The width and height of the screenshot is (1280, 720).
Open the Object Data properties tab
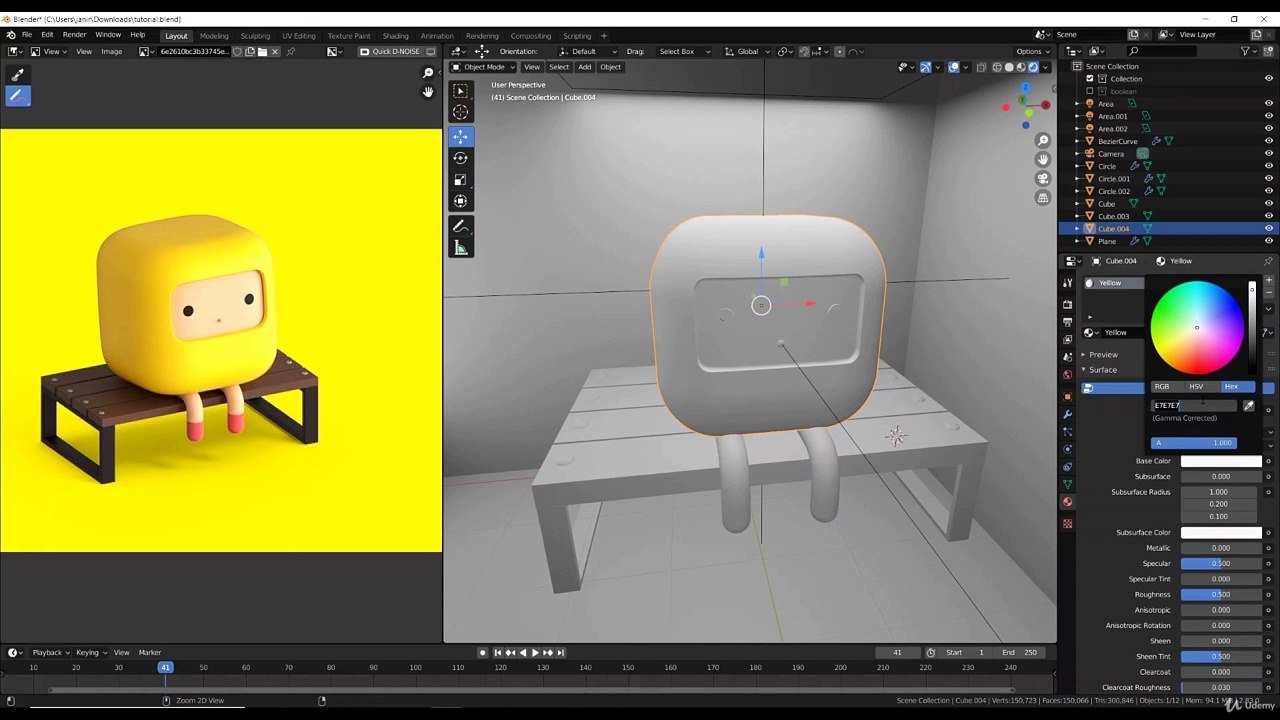pos(1067,484)
